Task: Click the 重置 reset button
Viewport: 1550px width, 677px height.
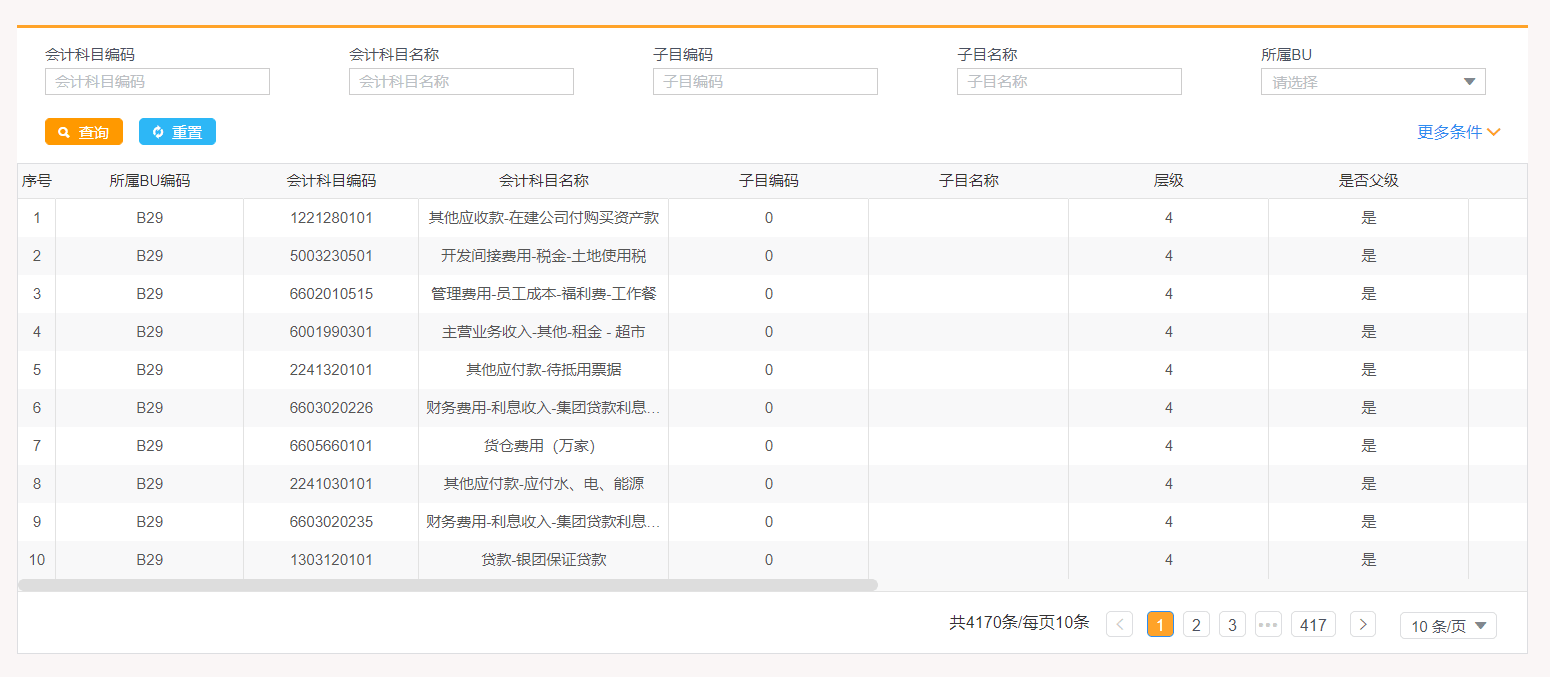Action: point(177,132)
